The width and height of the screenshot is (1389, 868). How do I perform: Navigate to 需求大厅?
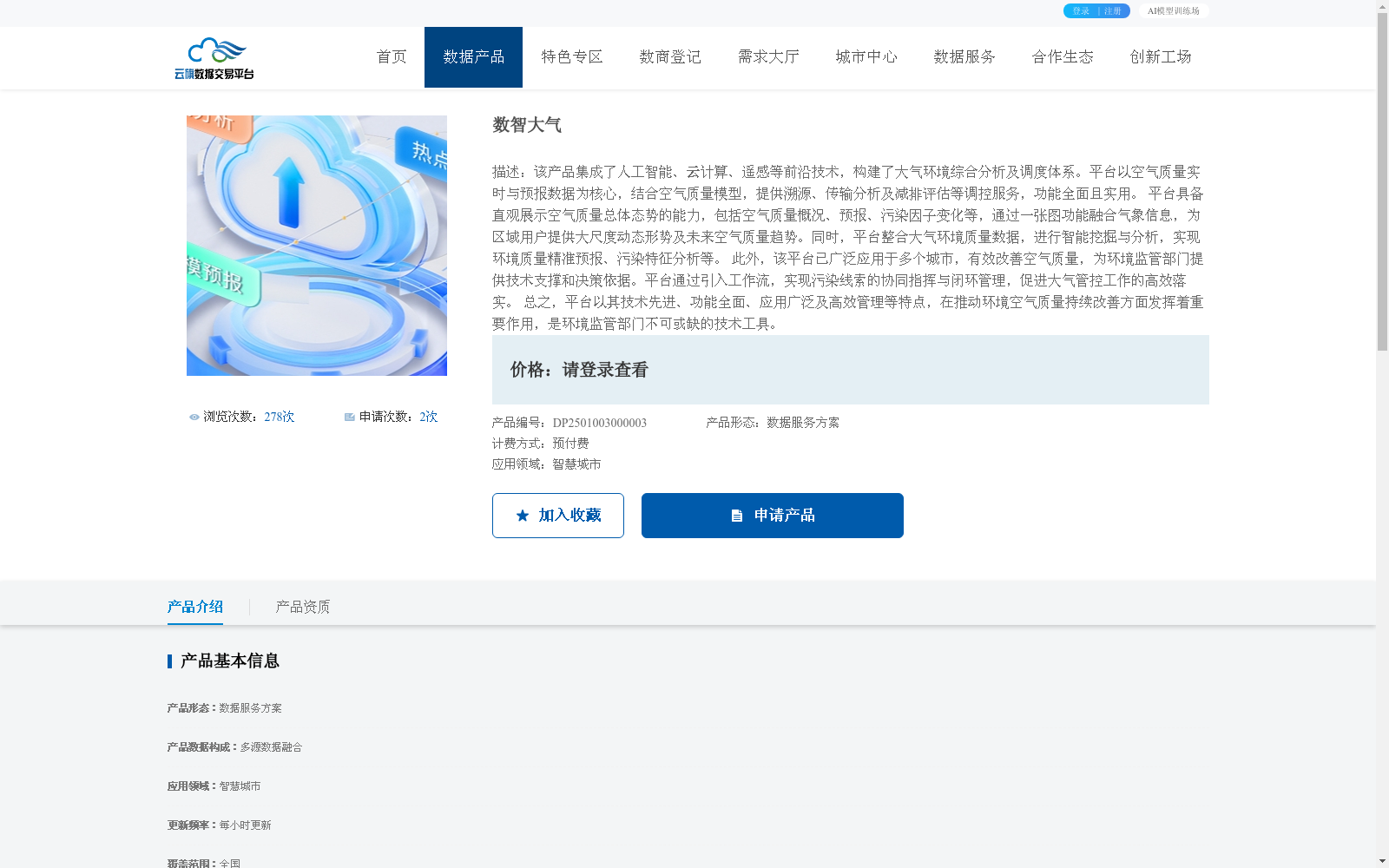click(x=767, y=57)
